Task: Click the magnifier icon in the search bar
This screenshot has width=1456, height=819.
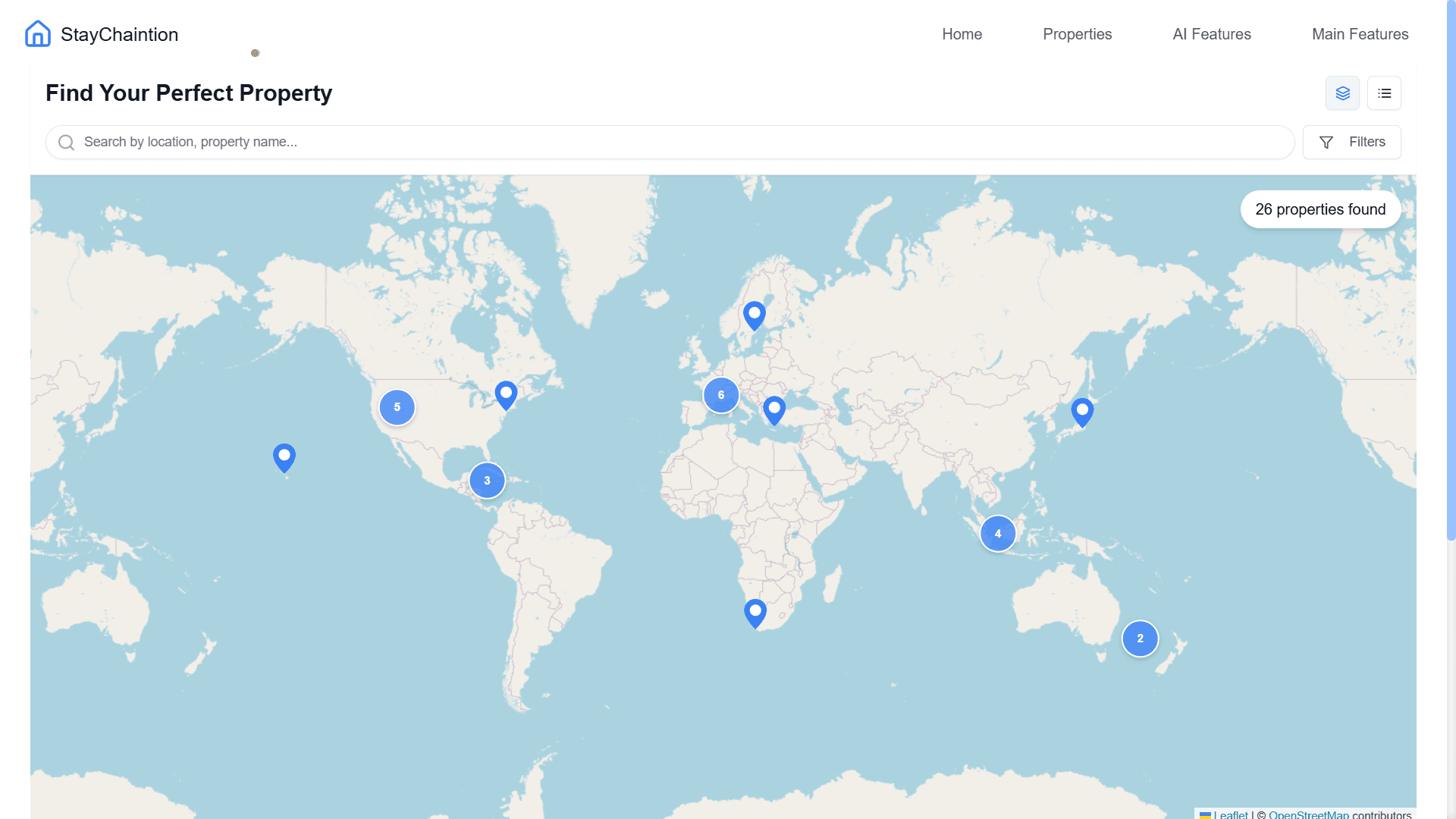Action: point(66,142)
